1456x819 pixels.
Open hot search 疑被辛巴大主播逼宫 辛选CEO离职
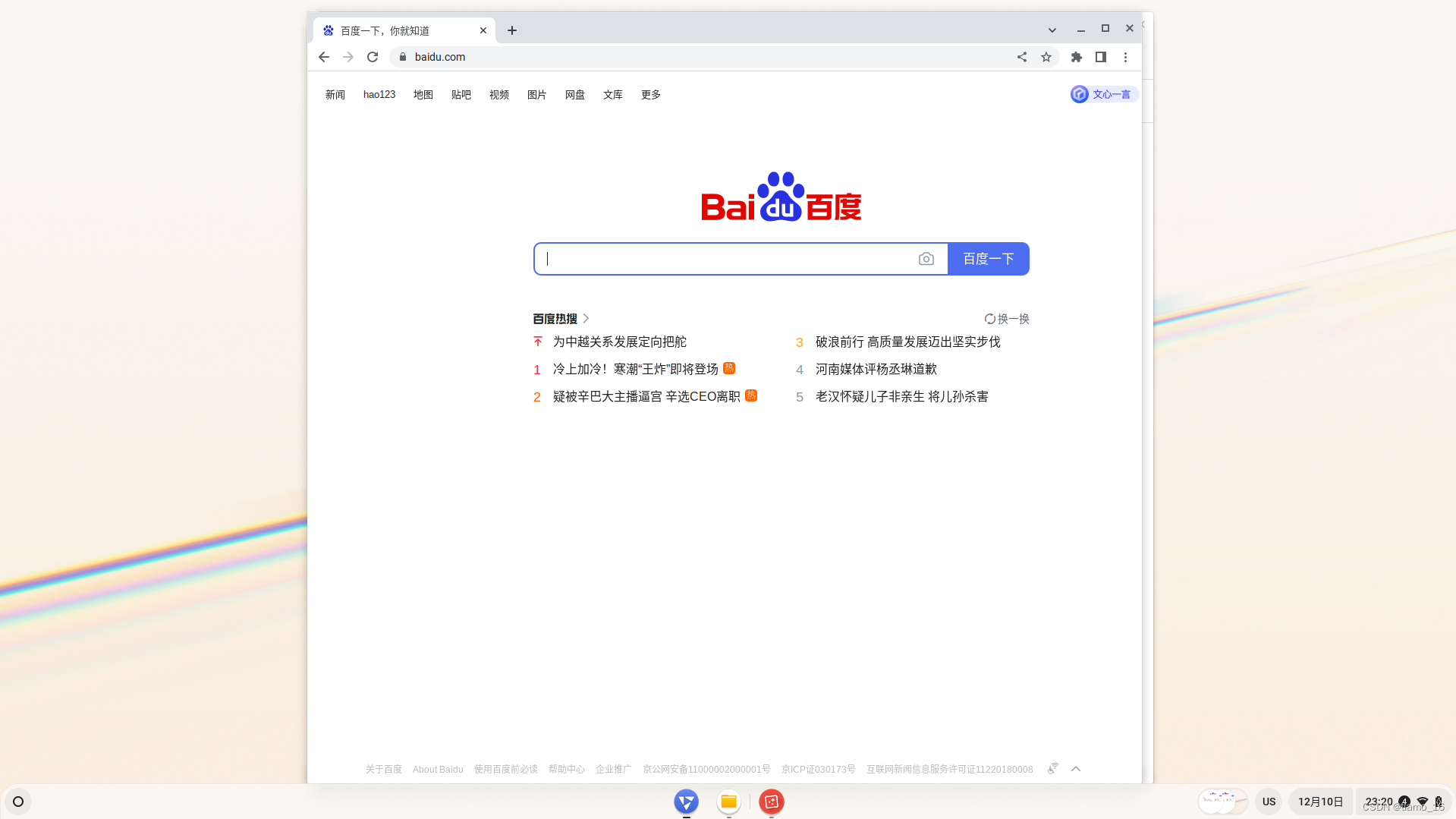(x=646, y=397)
